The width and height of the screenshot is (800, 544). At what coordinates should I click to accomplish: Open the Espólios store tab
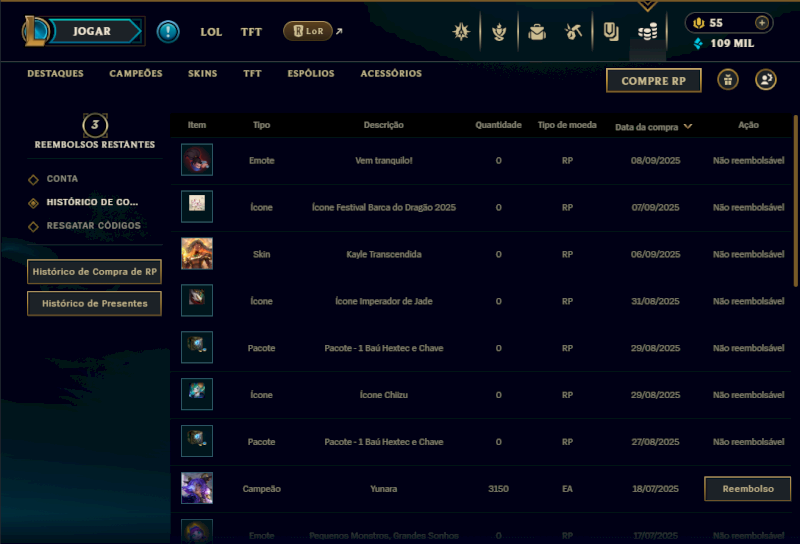point(311,74)
